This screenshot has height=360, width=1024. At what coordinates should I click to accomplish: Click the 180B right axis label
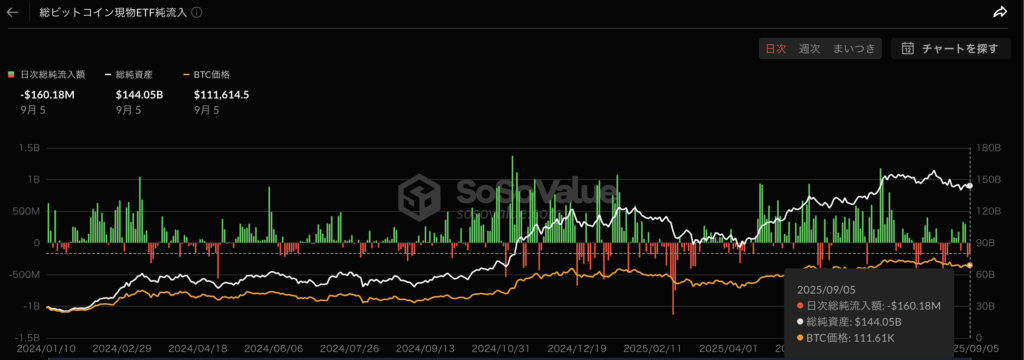989,148
